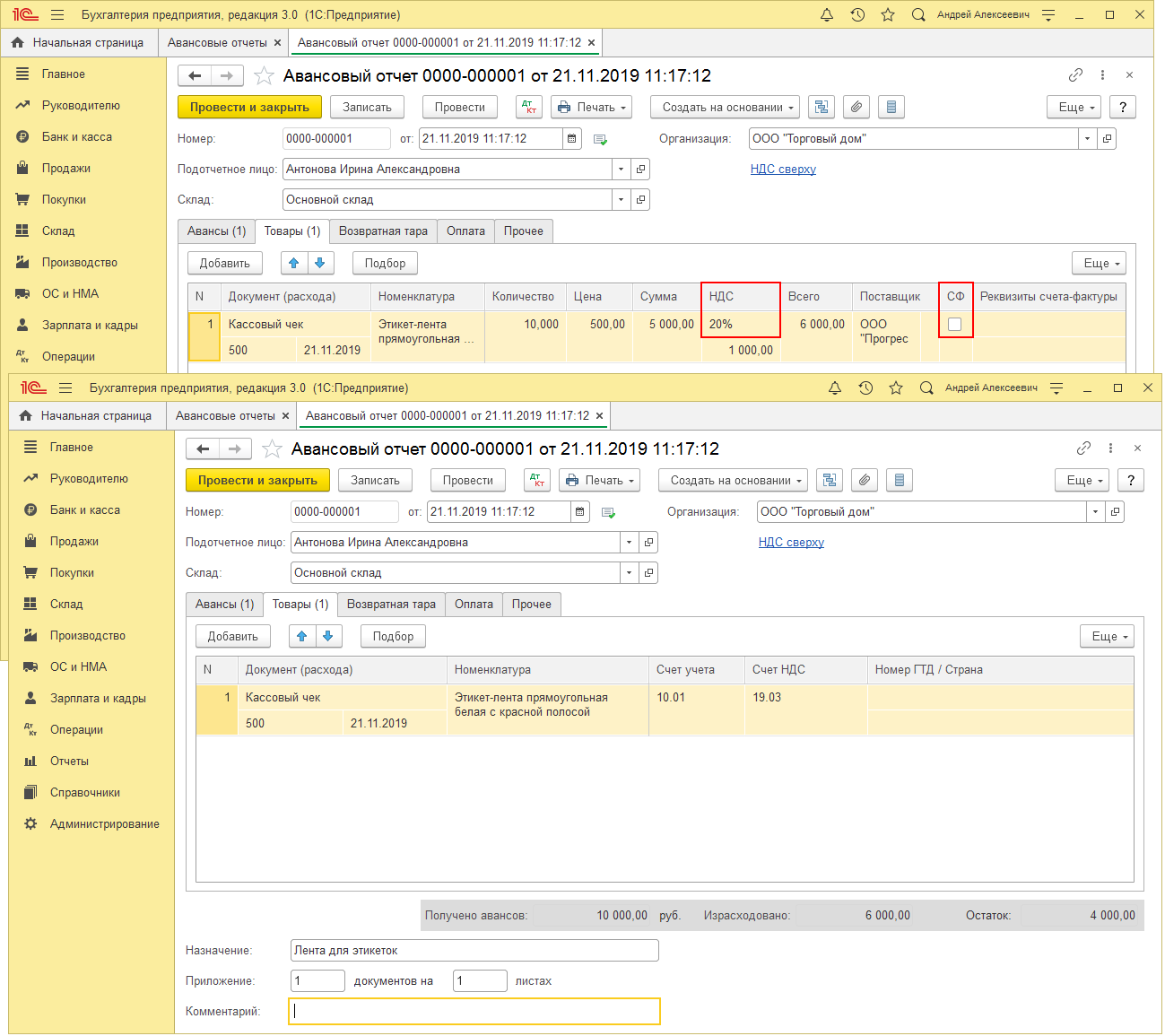Click search magnifier in front window title bar
This screenshot has height=1036, width=1165.
[926, 387]
